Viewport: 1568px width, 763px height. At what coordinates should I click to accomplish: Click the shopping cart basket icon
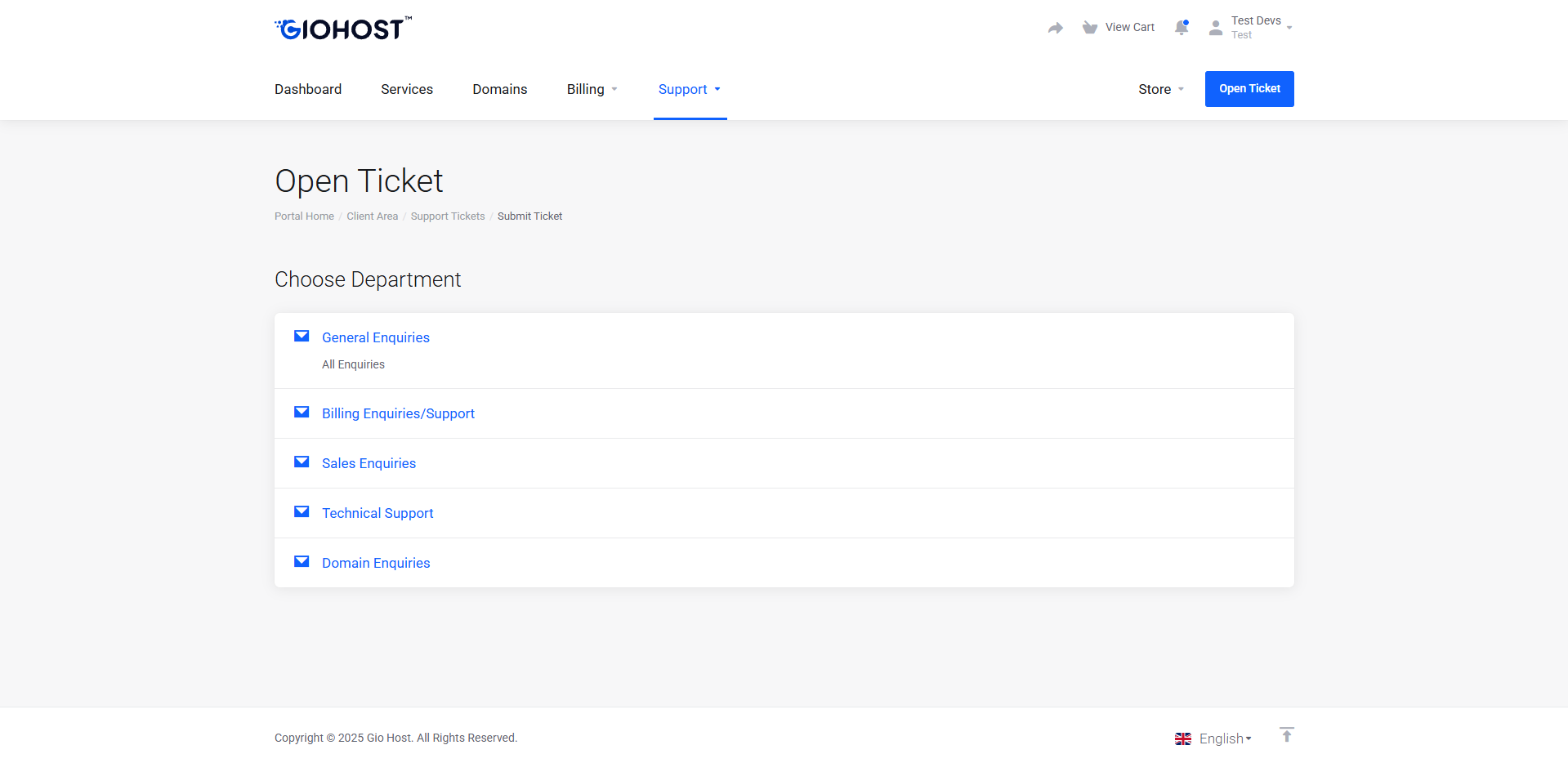pyautogui.click(x=1090, y=28)
